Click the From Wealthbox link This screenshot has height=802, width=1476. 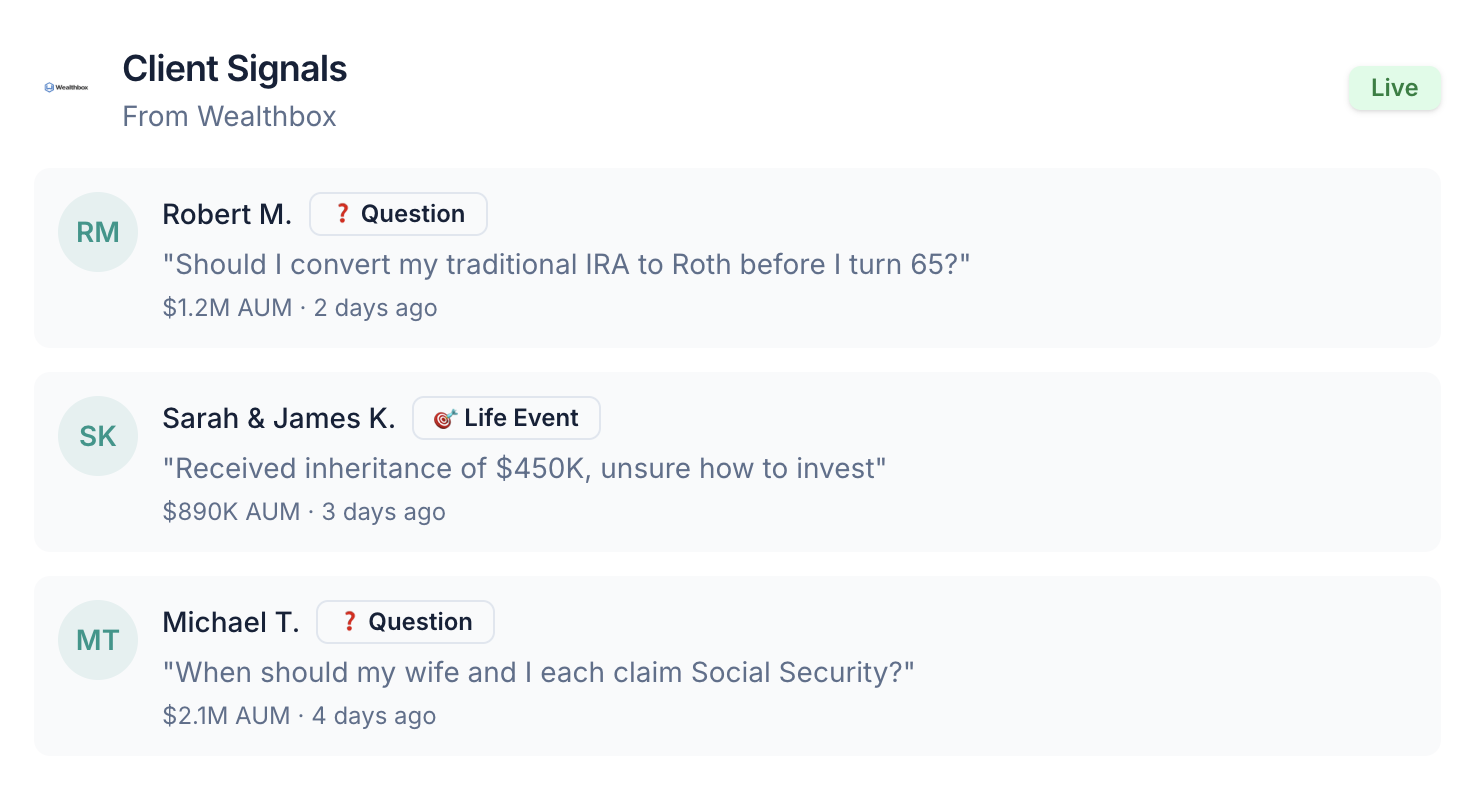pyautogui.click(x=229, y=116)
